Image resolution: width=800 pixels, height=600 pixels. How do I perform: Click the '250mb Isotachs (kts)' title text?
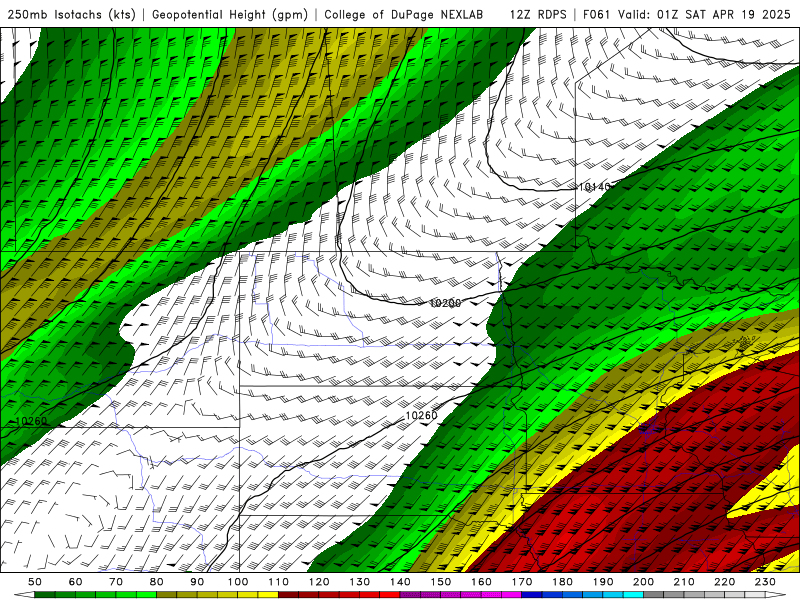(71, 14)
